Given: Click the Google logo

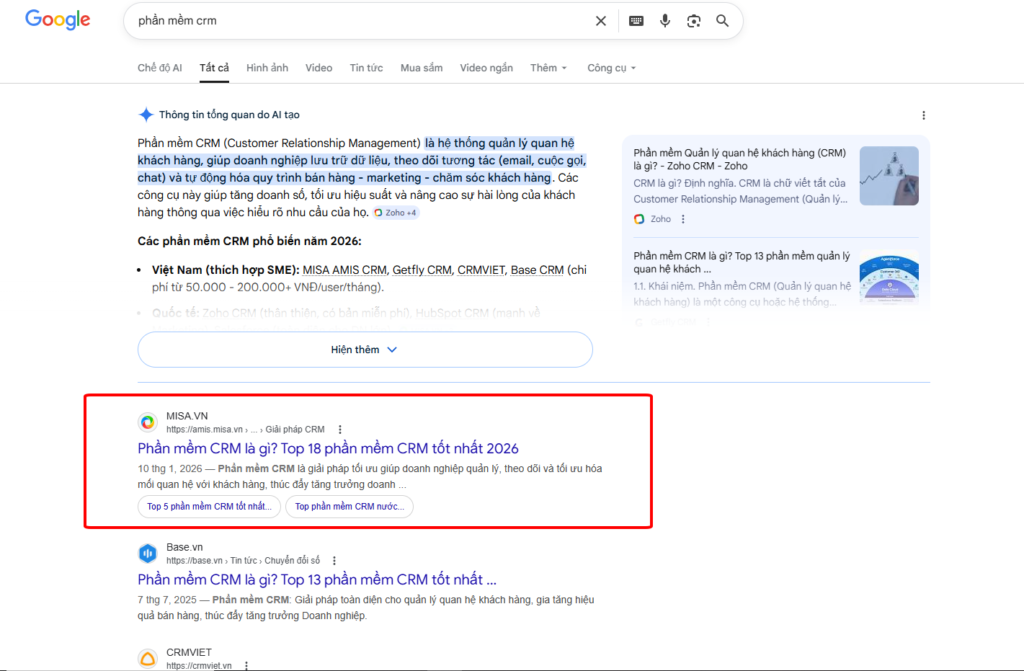Looking at the screenshot, I should click(x=57, y=20).
